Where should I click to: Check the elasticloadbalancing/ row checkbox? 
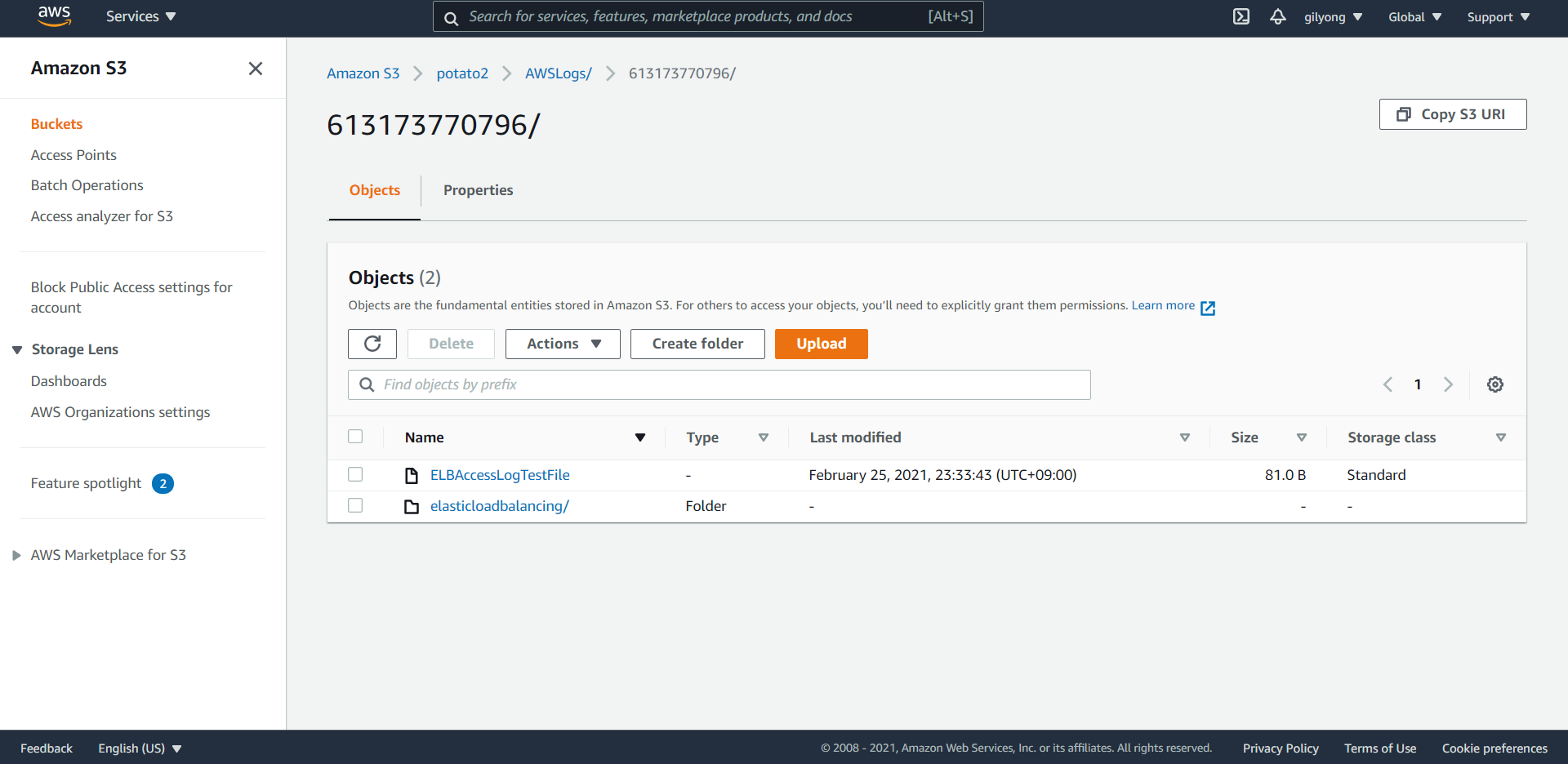click(x=355, y=505)
